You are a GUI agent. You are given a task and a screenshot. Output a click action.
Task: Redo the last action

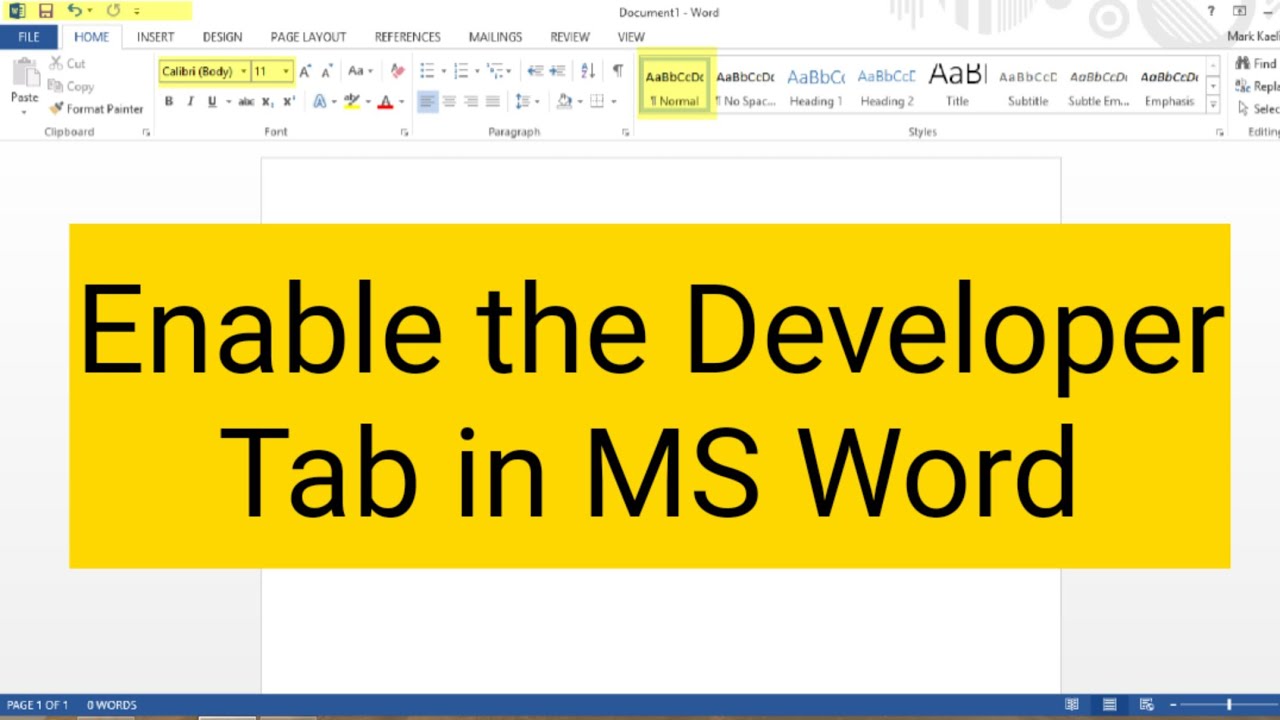tap(112, 11)
